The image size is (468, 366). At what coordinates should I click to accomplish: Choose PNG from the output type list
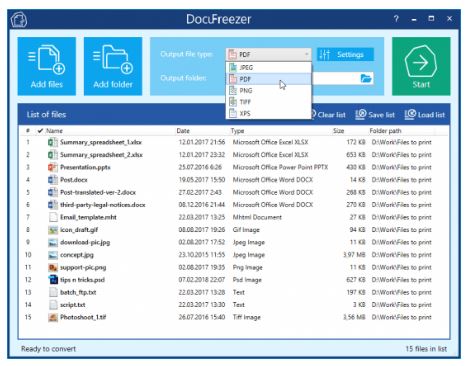(x=269, y=90)
